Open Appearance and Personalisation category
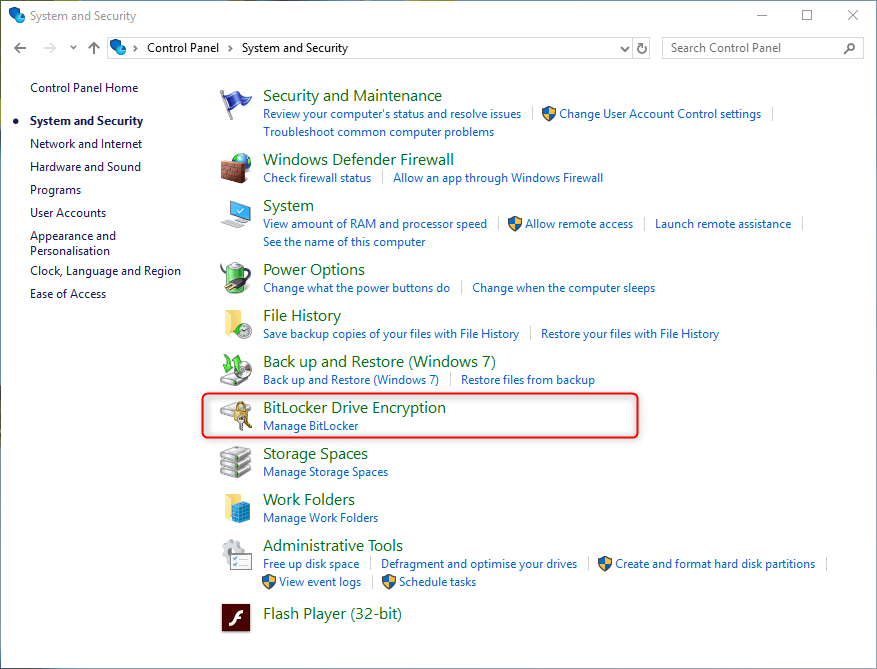Image resolution: width=877 pixels, height=669 pixels. click(x=73, y=243)
